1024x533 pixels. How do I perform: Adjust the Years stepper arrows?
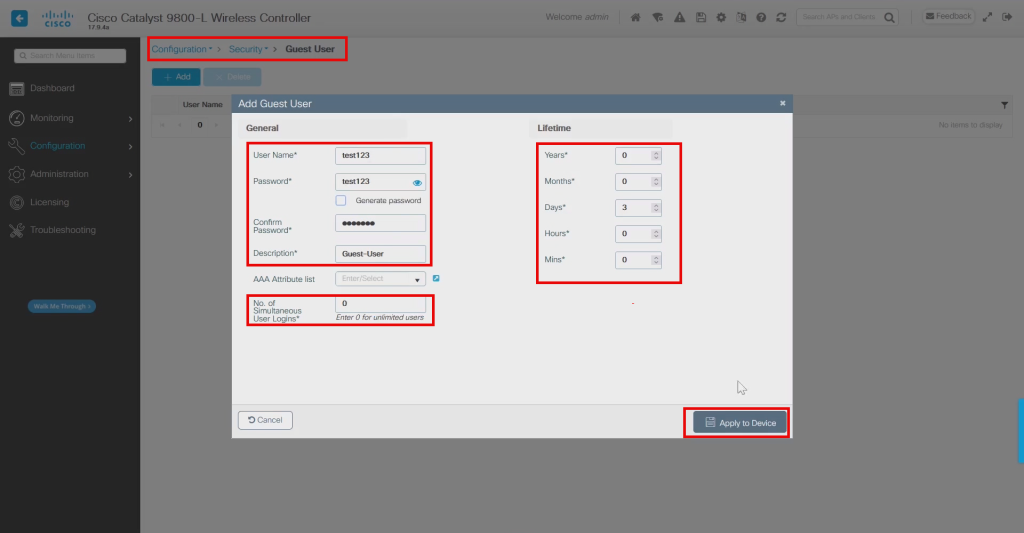point(656,155)
